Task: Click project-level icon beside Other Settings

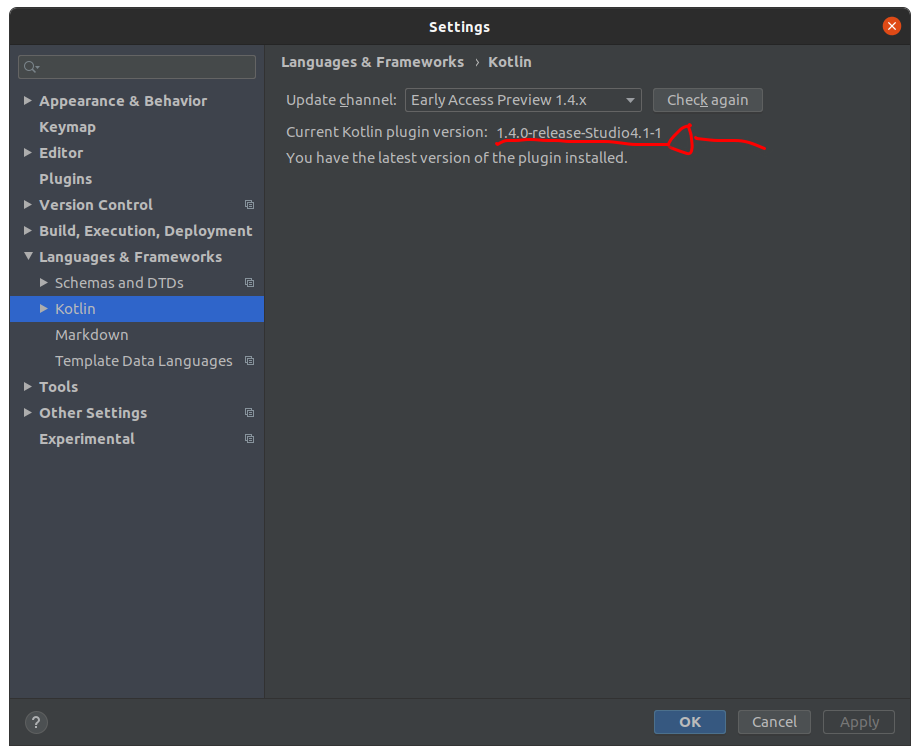Action: (x=249, y=413)
